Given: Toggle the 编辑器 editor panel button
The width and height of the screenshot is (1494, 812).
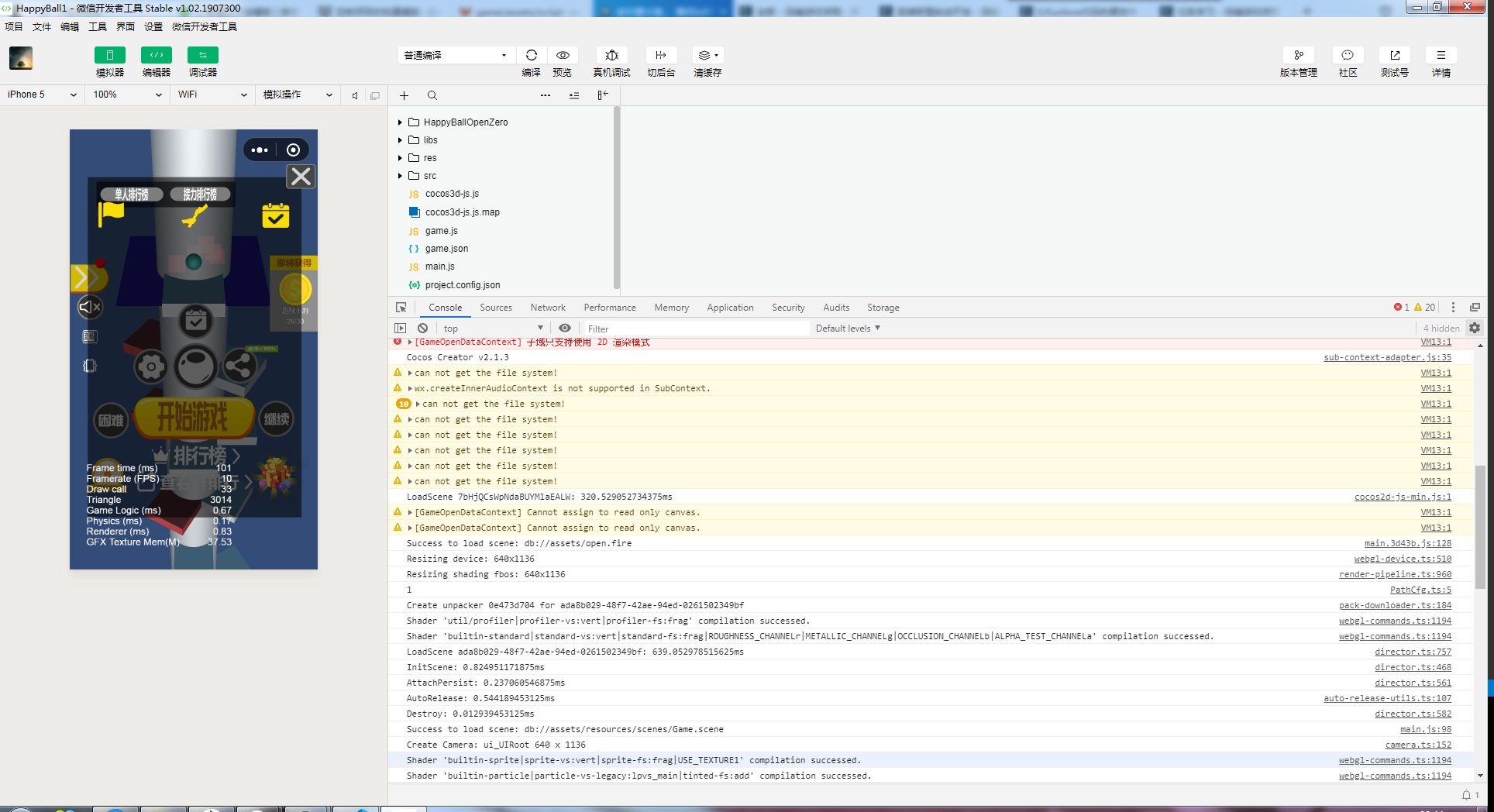Looking at the screenshot, I should (x=157, y=55).
